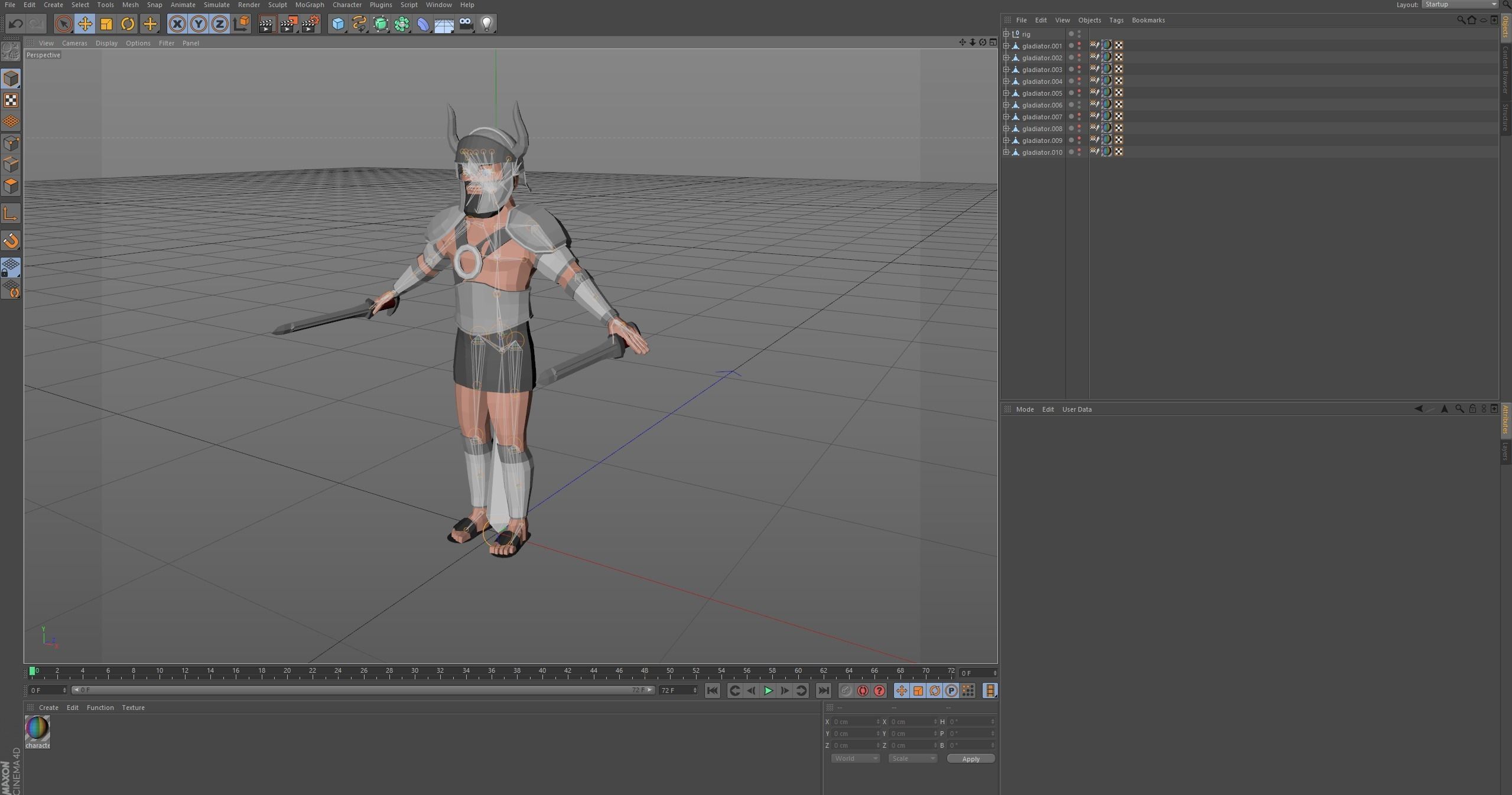1512x795 pixels.
Task: Select the character material thumbnail
Action: point(37,728)
